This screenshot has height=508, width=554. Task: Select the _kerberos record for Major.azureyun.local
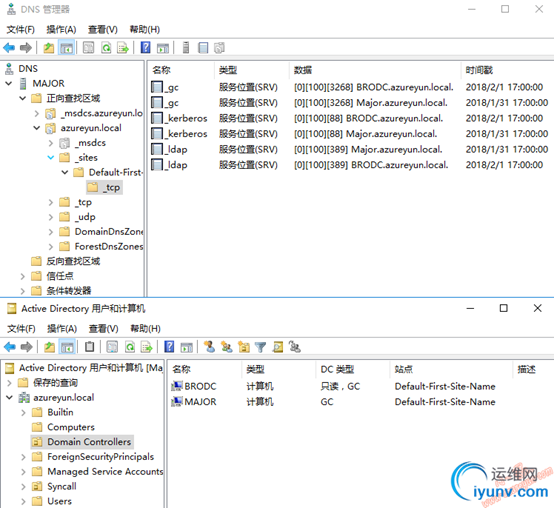click(349, 134)
